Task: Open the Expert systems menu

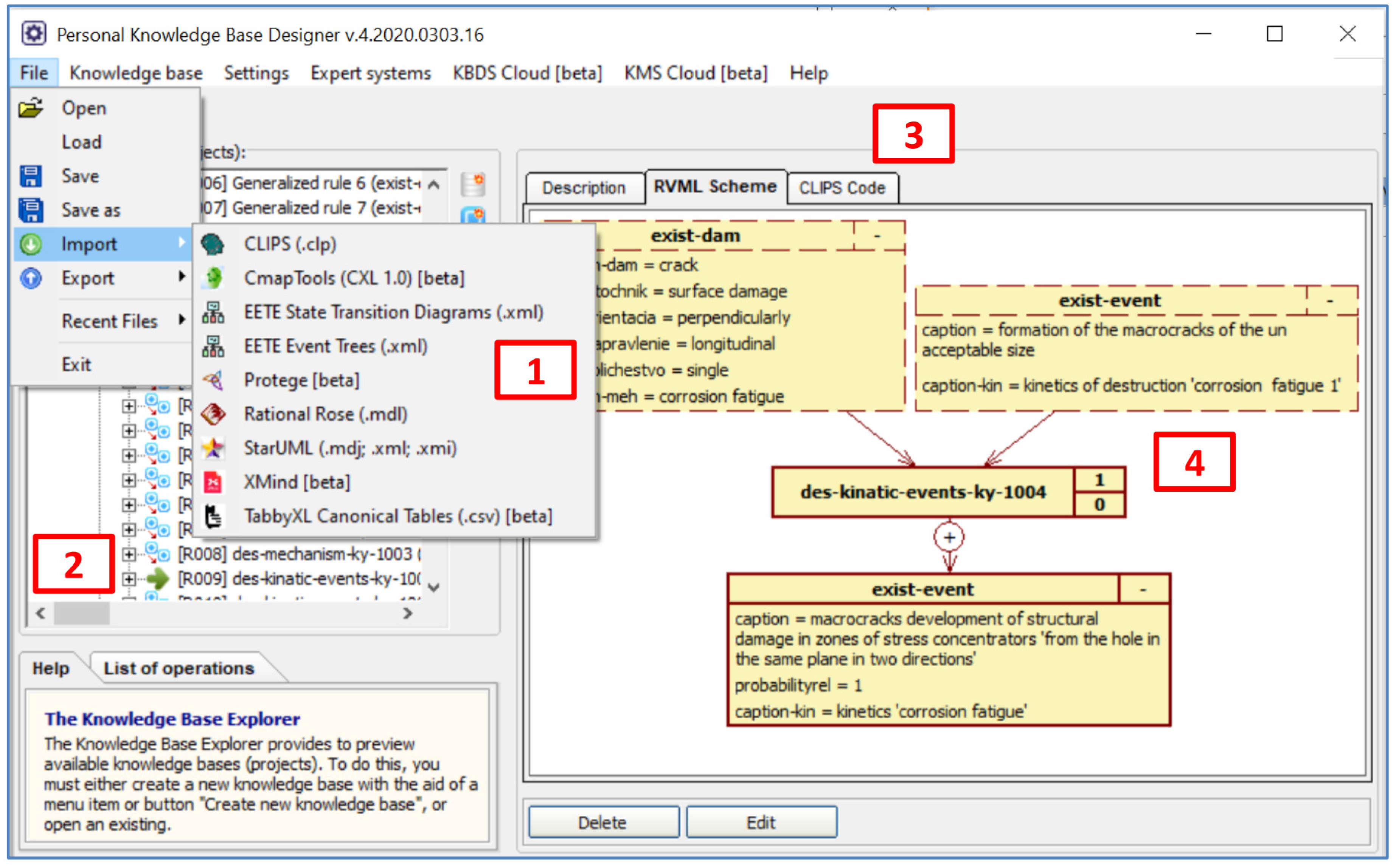Action: 371,73
